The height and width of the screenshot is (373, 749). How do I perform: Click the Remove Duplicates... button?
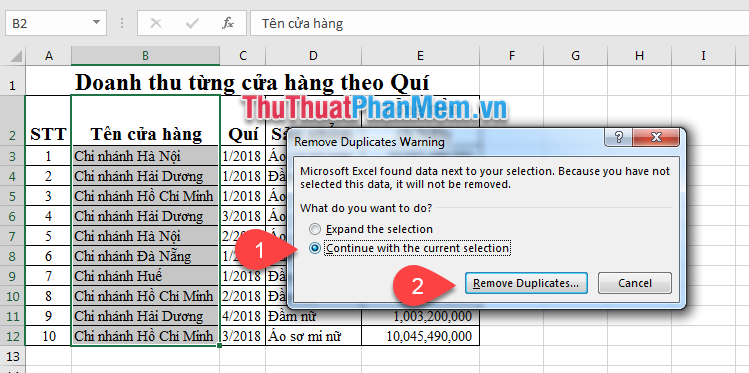(x=526, y=283)
